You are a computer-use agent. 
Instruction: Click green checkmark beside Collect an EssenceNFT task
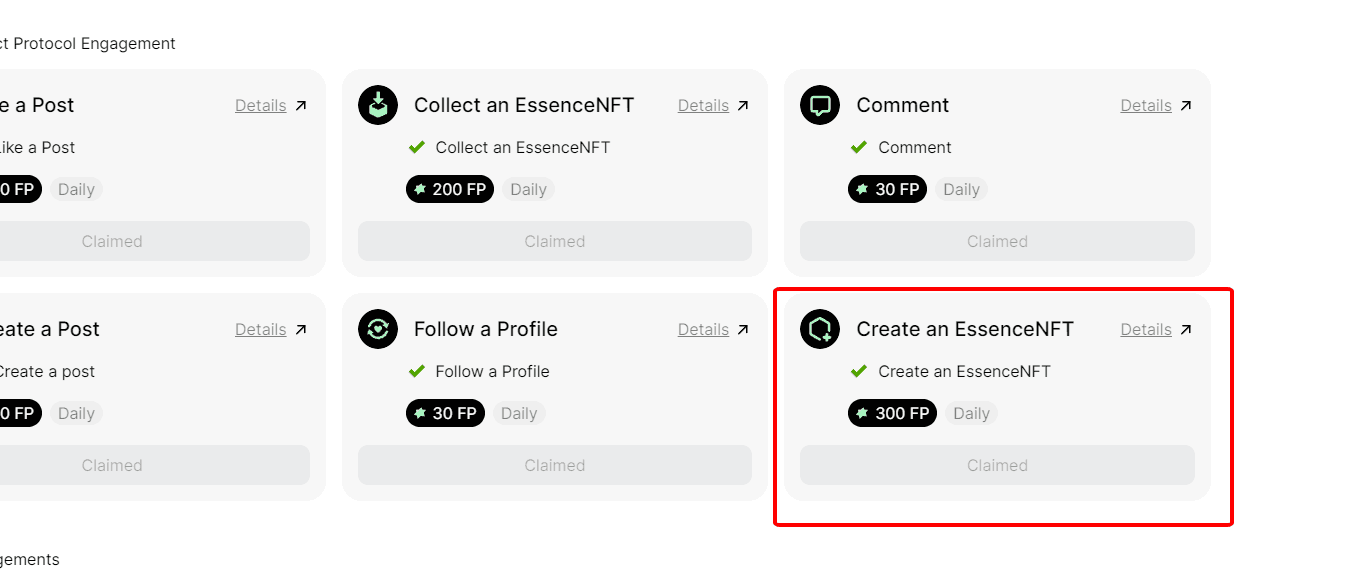[416, 147]
